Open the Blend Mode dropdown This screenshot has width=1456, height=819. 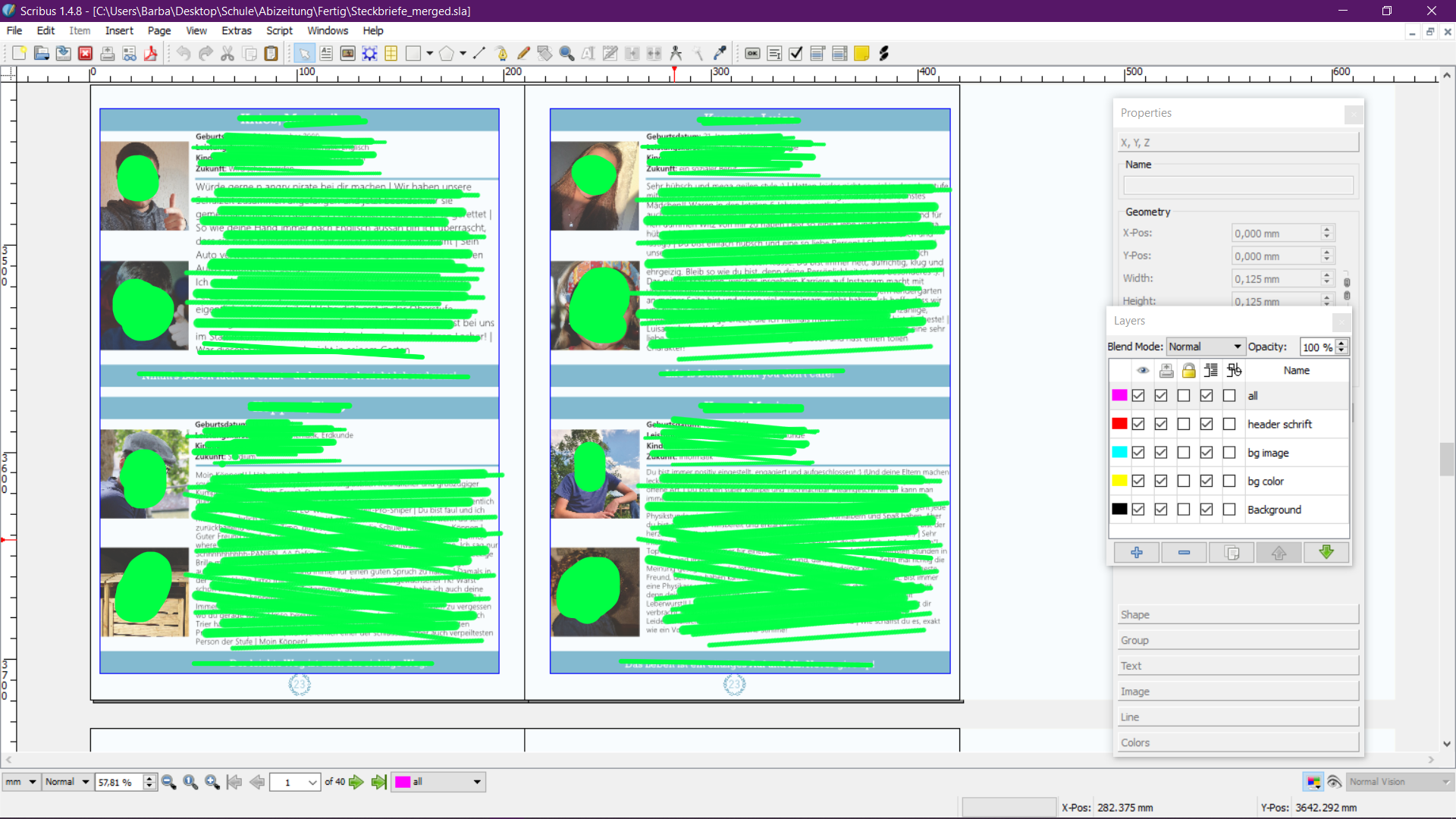point(1205,347)
